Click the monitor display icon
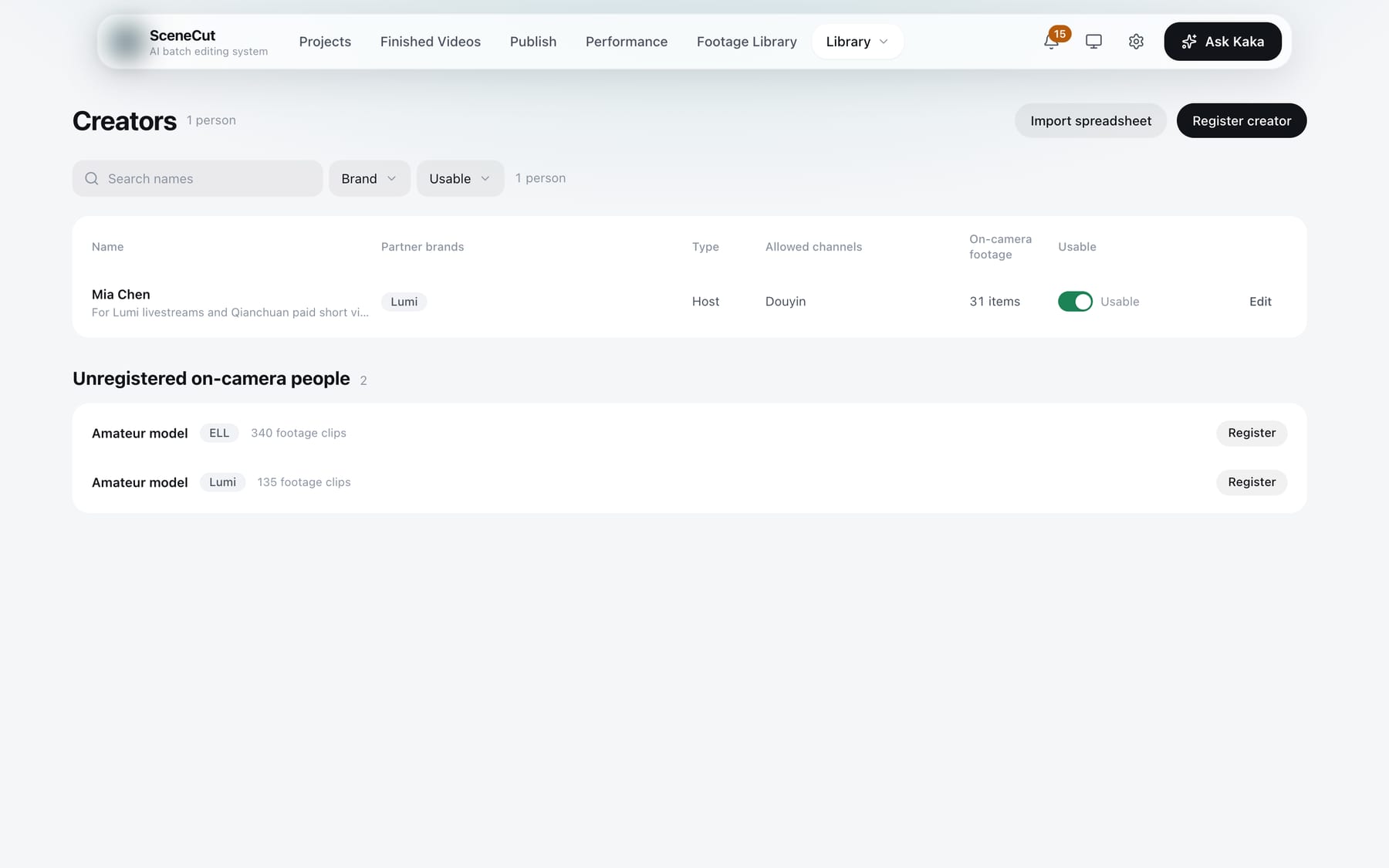The image size is (1389, 868). pyautogui.click(x=1093, y=42)
